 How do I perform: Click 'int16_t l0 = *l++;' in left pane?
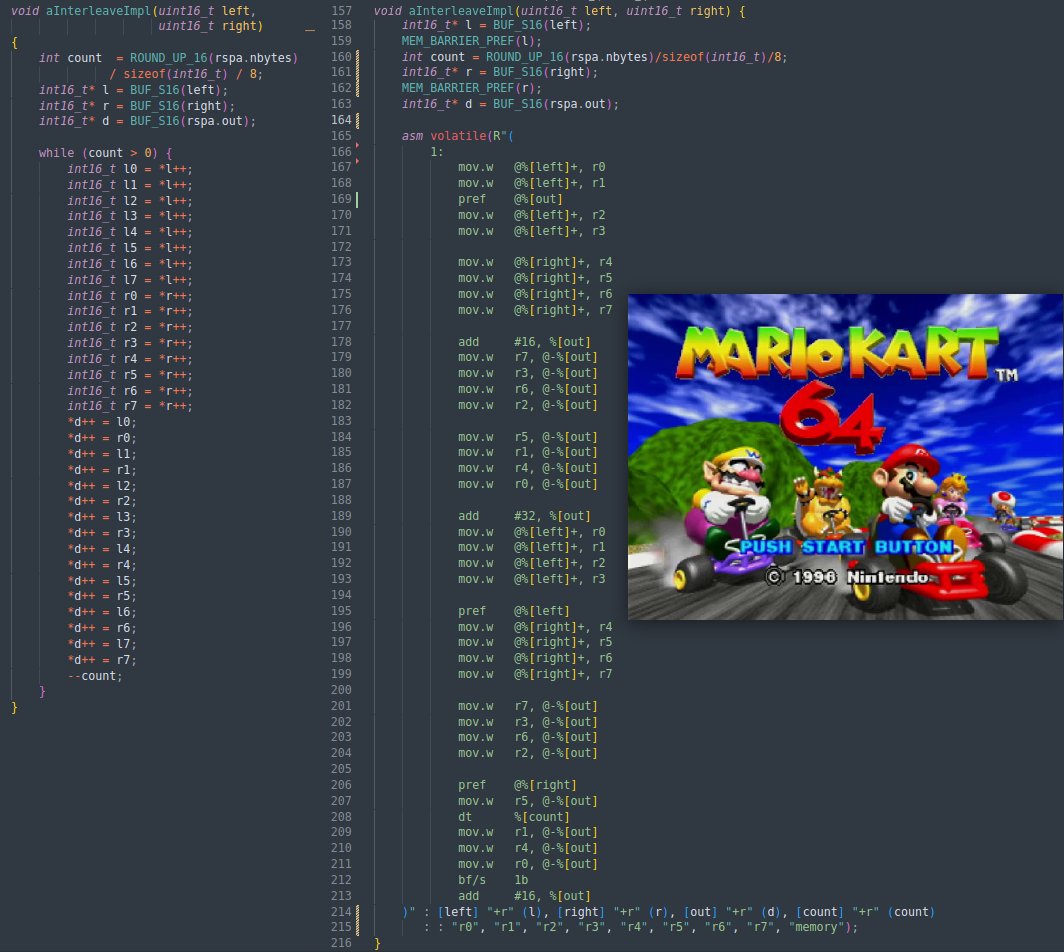tap(130, 169)
